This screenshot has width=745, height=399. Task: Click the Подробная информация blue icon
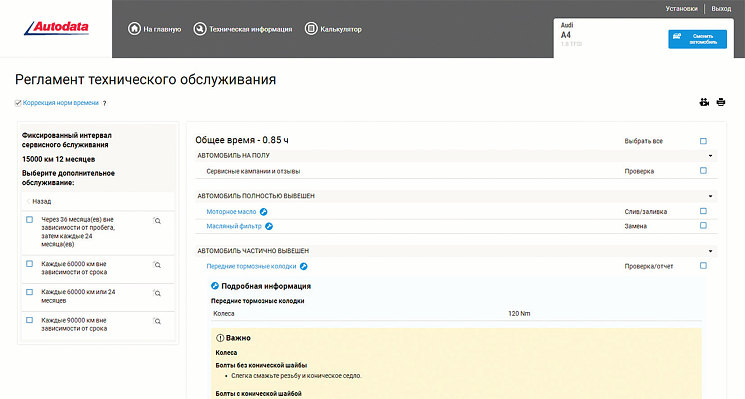pos(215,286)
